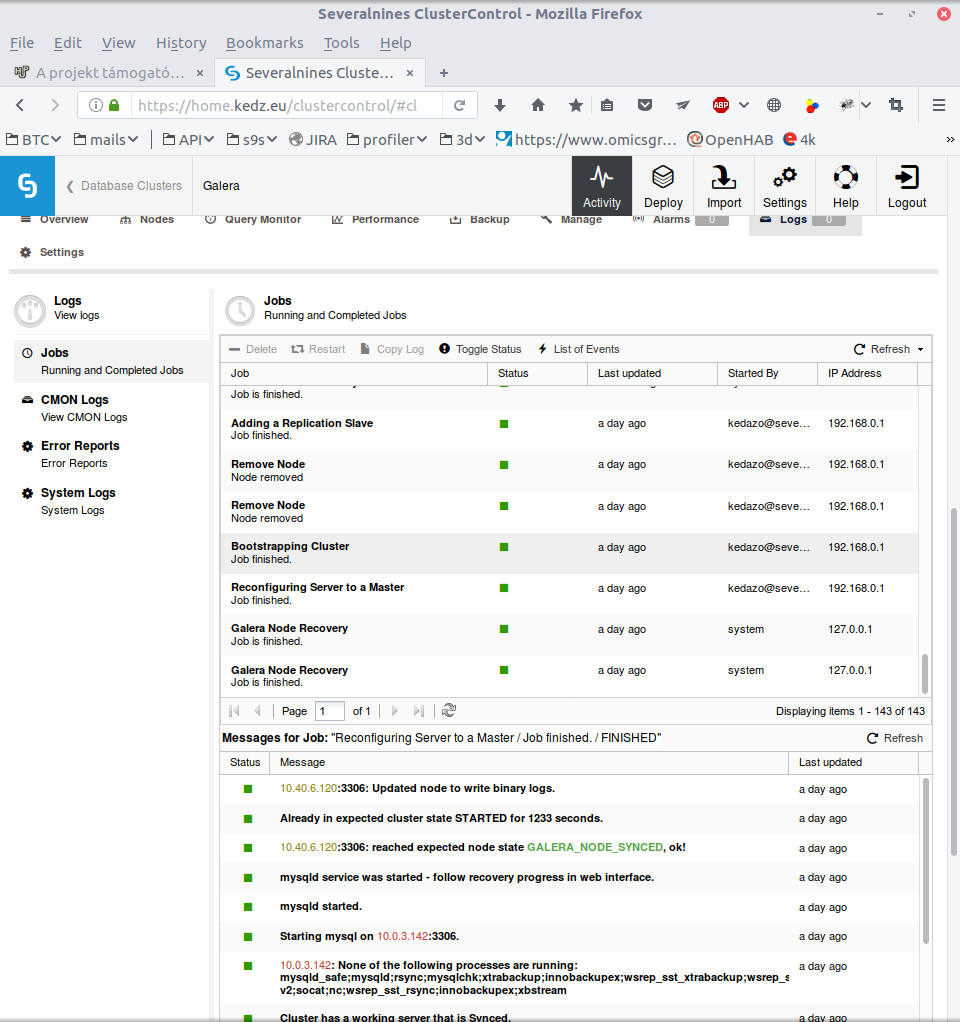This screenshot has width=960, height=1022.
Task: Click the Severalnines logo home icon
Action: [x=27, y=186]
